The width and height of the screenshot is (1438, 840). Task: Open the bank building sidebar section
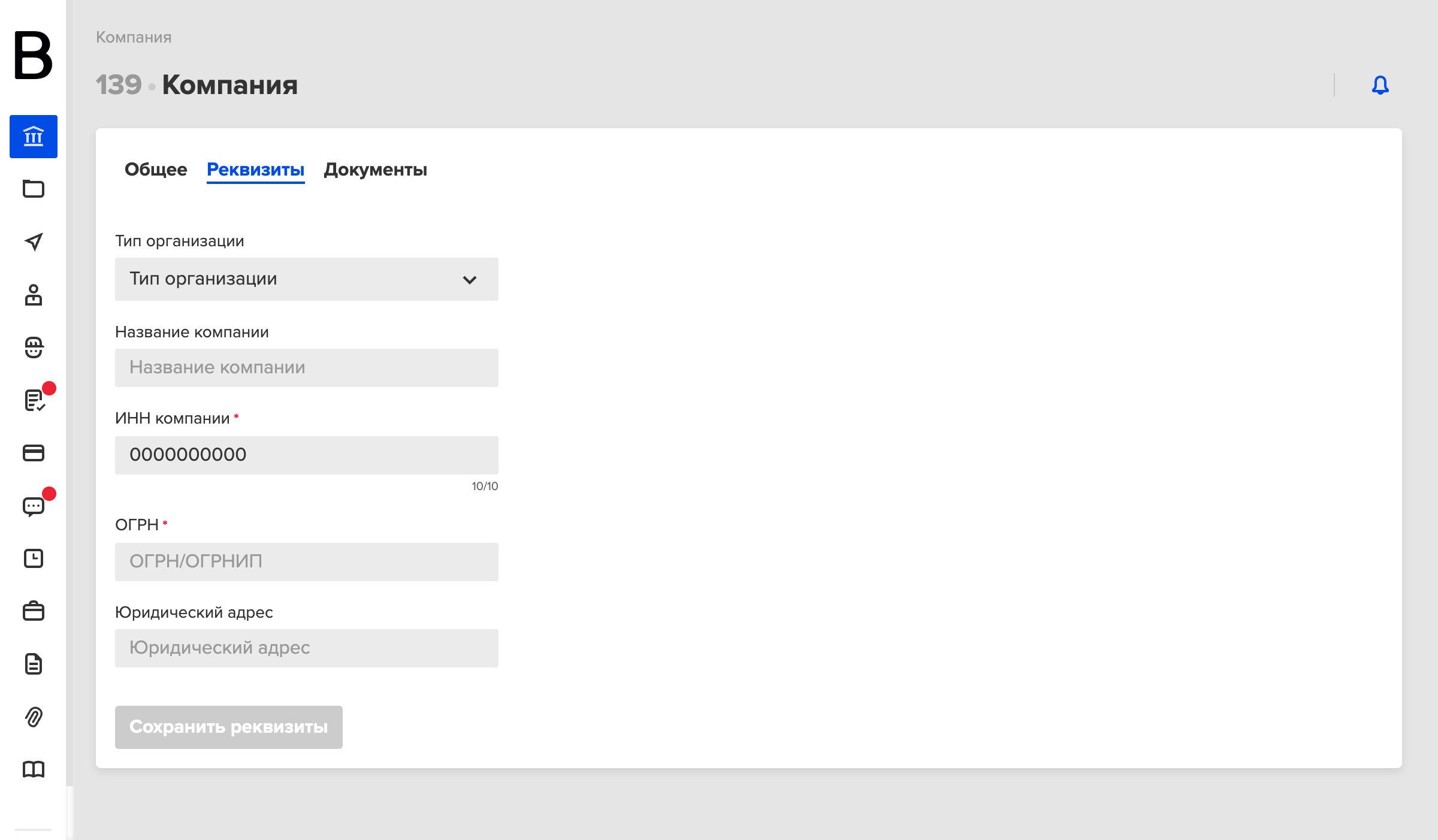pos(34,137)
